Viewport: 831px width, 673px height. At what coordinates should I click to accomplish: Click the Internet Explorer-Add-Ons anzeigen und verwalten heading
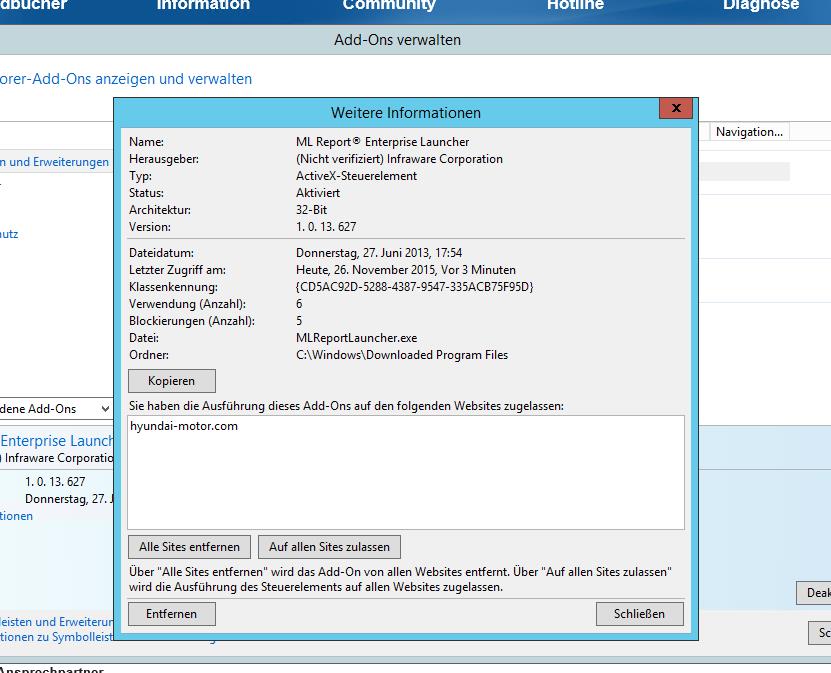(126, 79)
